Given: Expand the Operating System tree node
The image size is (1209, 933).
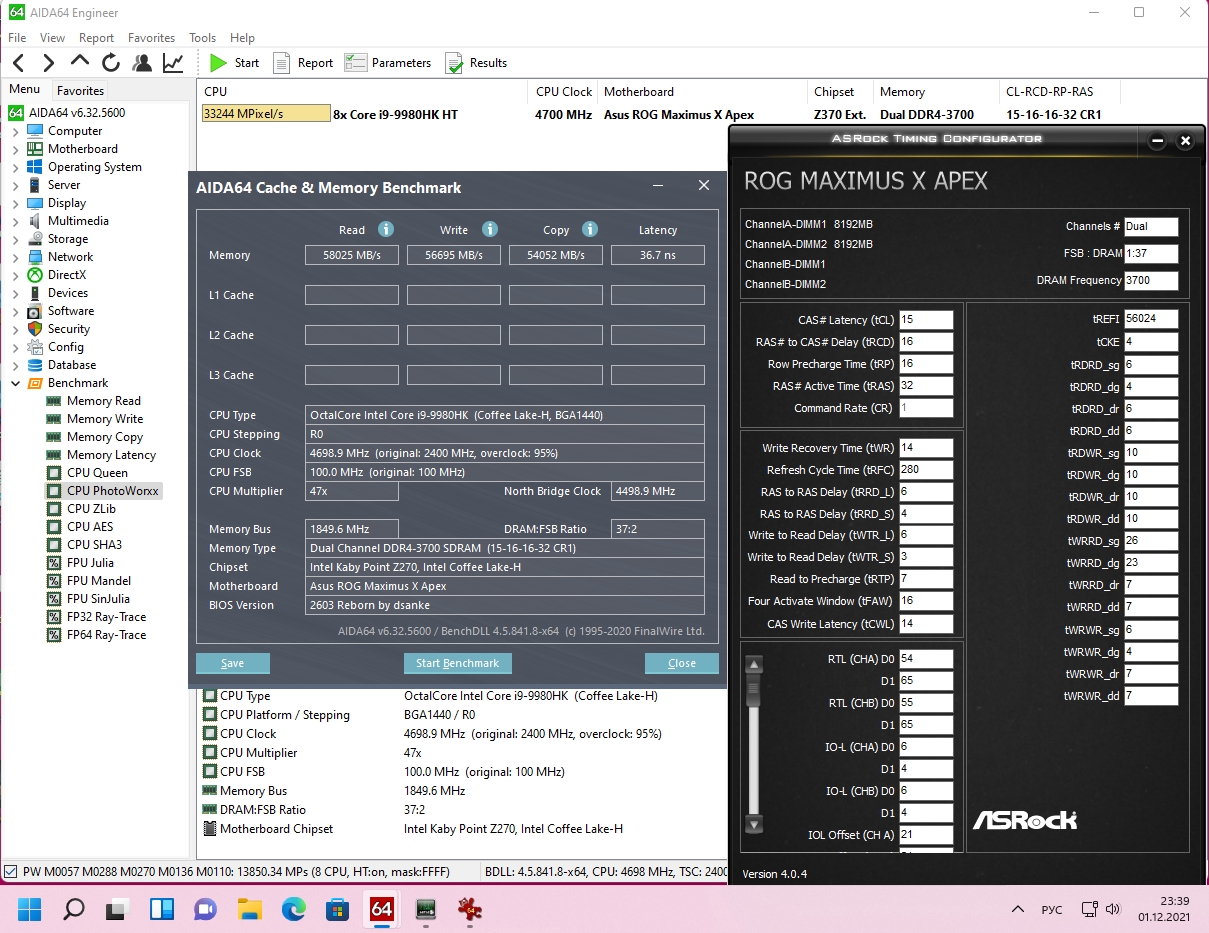Looking at the screenshot, I should pos(15,167).
